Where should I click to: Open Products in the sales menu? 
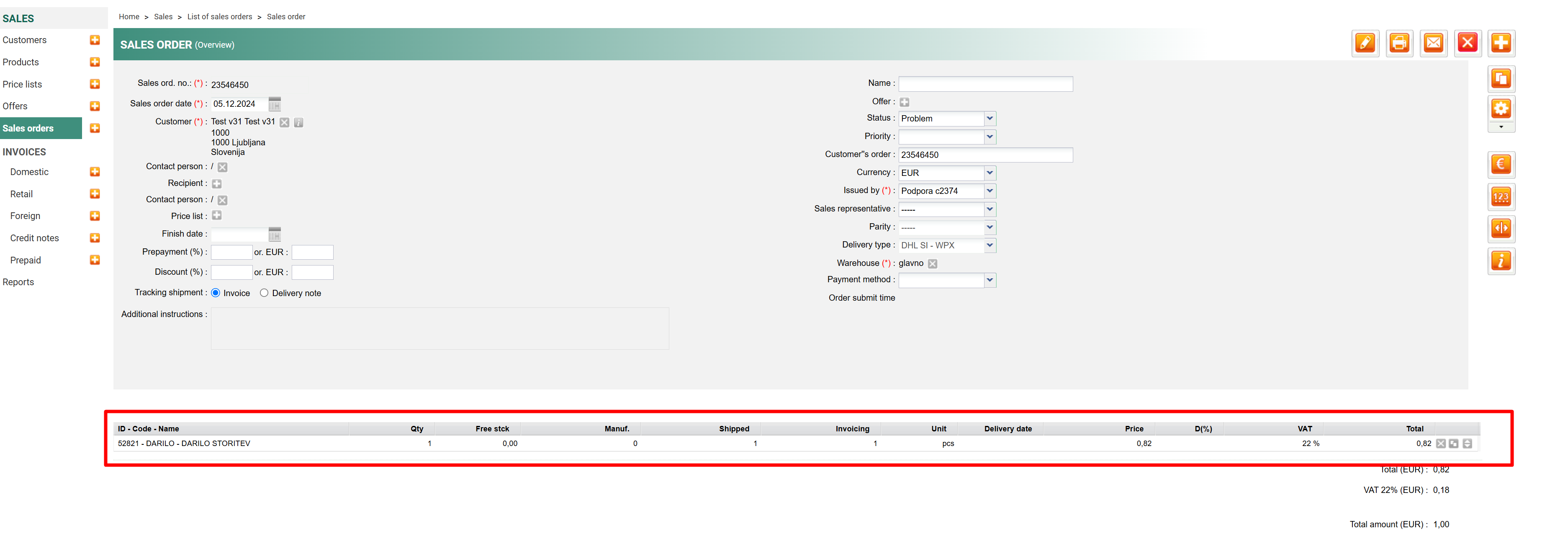point(21,62)
